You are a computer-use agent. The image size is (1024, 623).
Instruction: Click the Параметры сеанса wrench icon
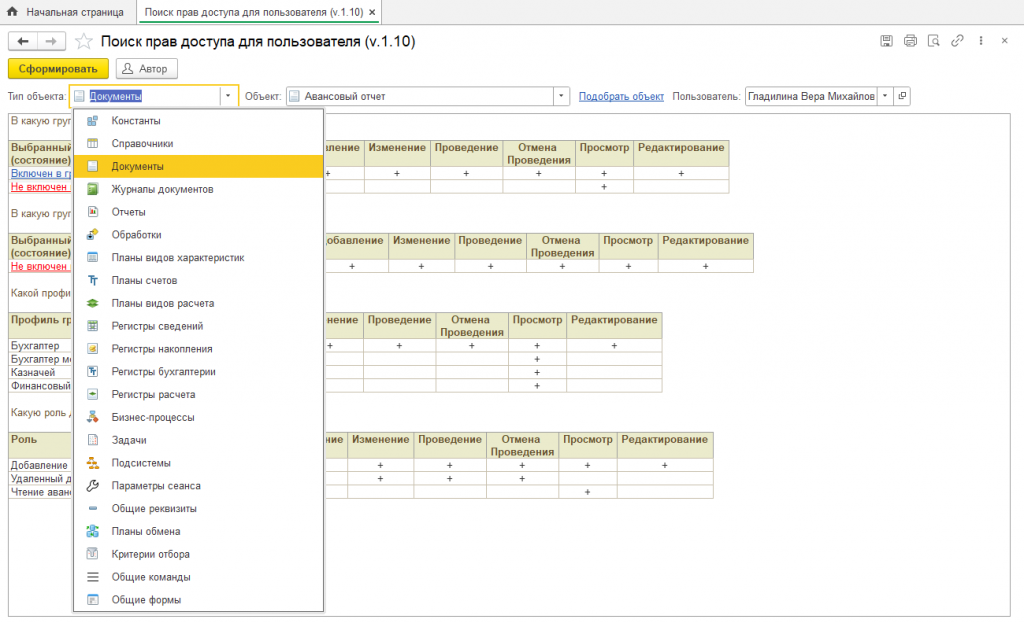pyautogui.click(x=93, y=486)
